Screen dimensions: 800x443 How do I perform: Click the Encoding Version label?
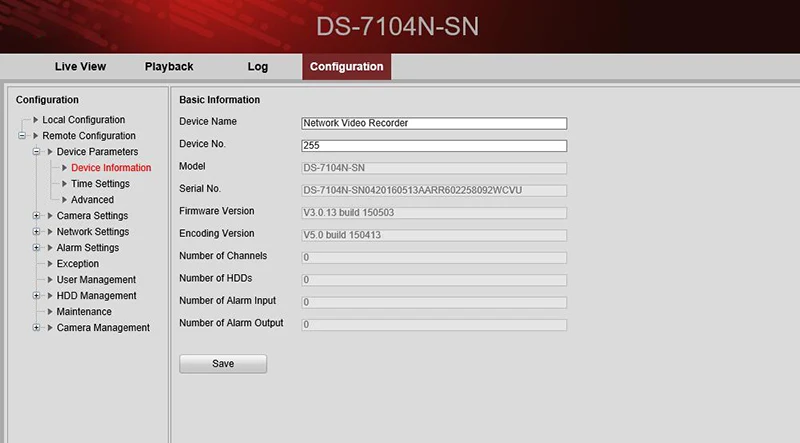(x=216, y=233)
